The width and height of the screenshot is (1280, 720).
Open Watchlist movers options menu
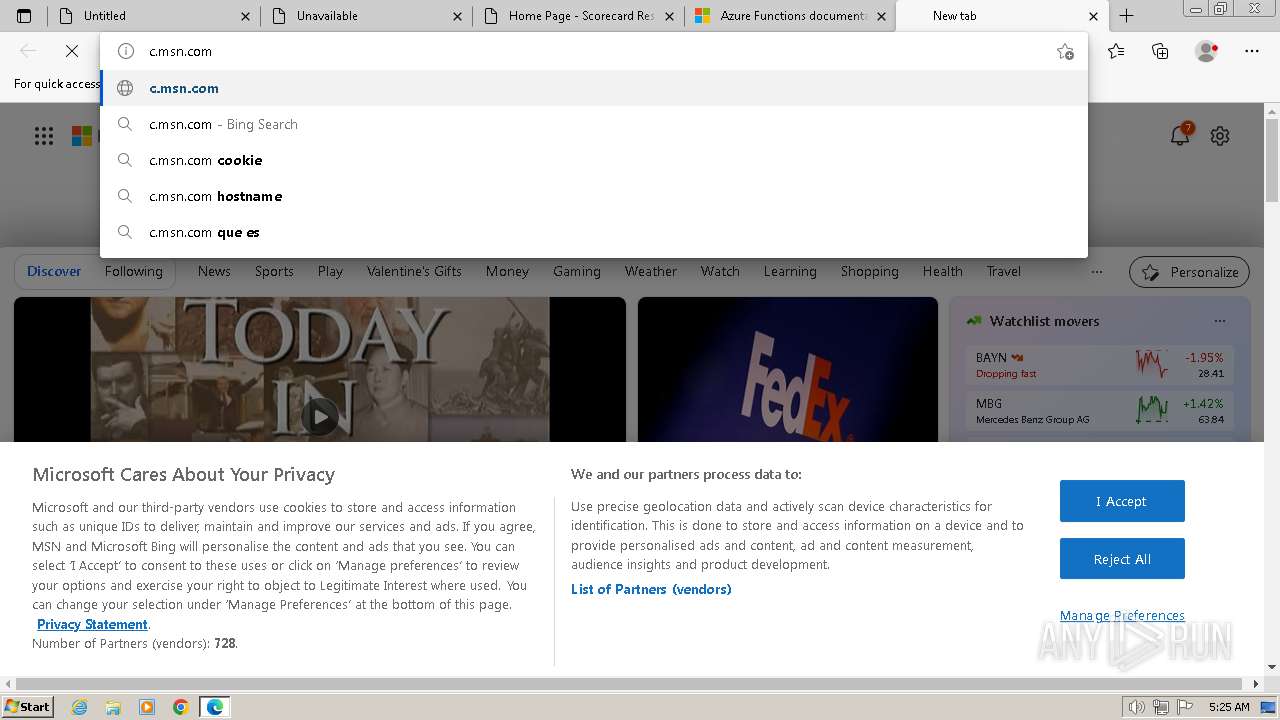coord(1219,321)
